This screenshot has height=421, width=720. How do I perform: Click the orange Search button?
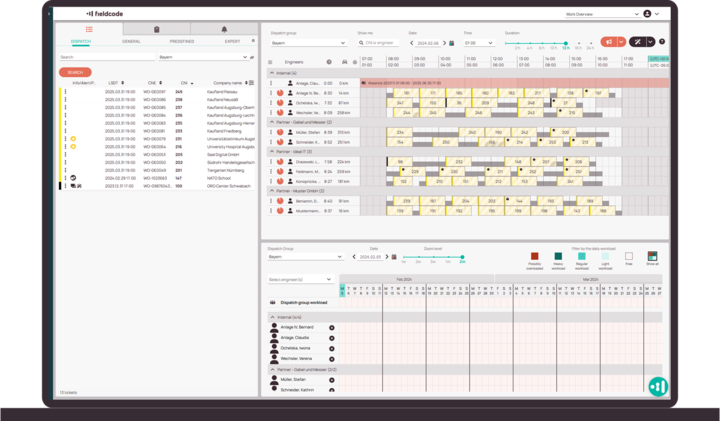(75, 72)
